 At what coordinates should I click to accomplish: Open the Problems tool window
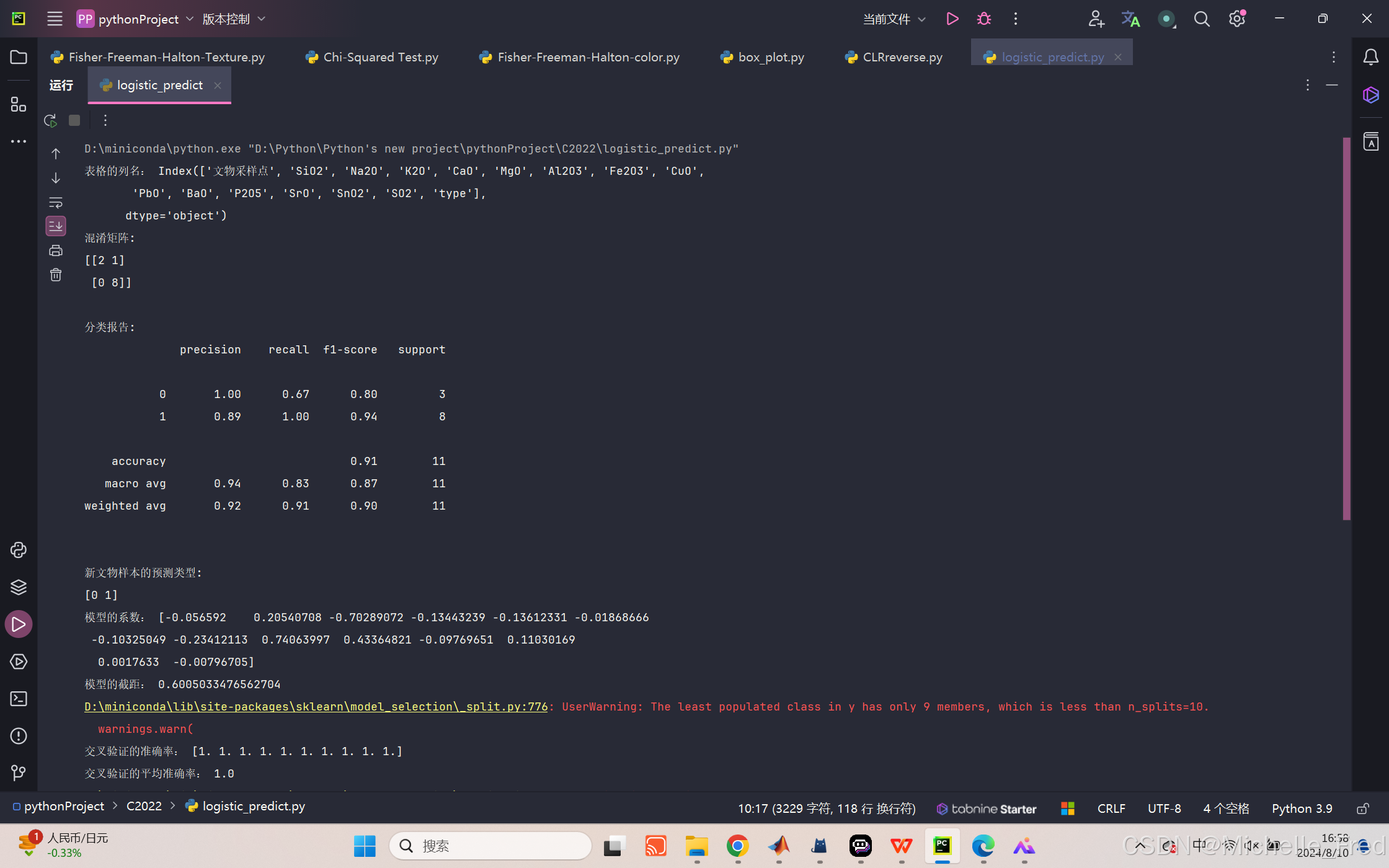coord(19,736)
